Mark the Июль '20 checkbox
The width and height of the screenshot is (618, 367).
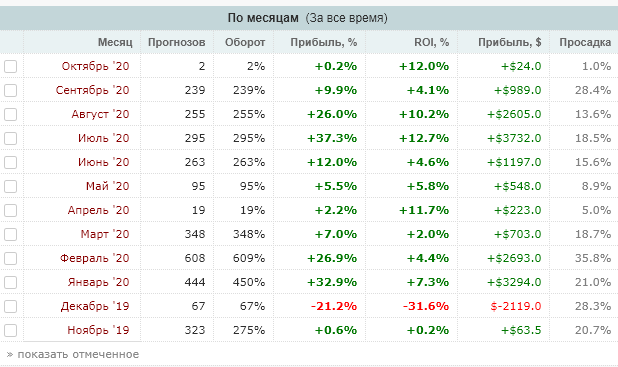coord(11,138)
